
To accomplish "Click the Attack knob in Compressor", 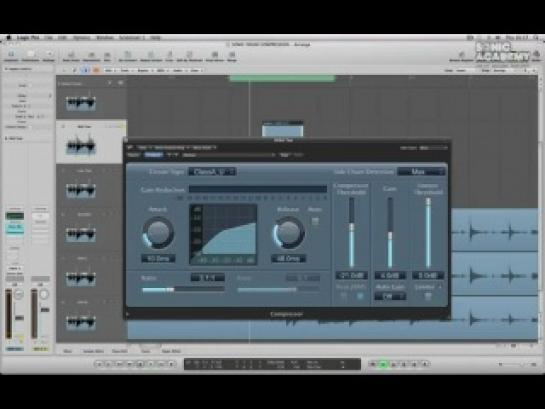I will click(158, 232).
